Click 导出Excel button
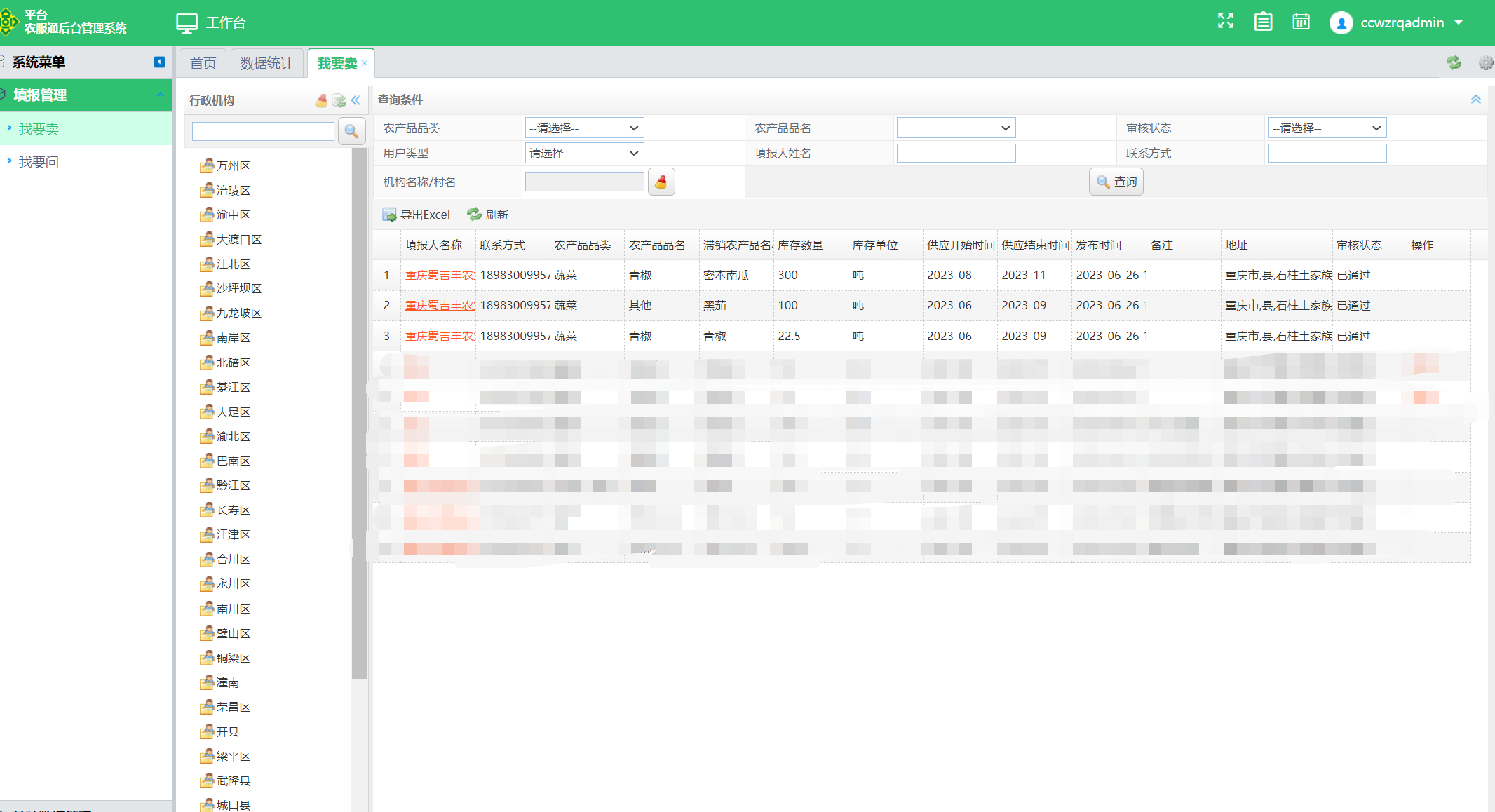 [x=417, y=215]
